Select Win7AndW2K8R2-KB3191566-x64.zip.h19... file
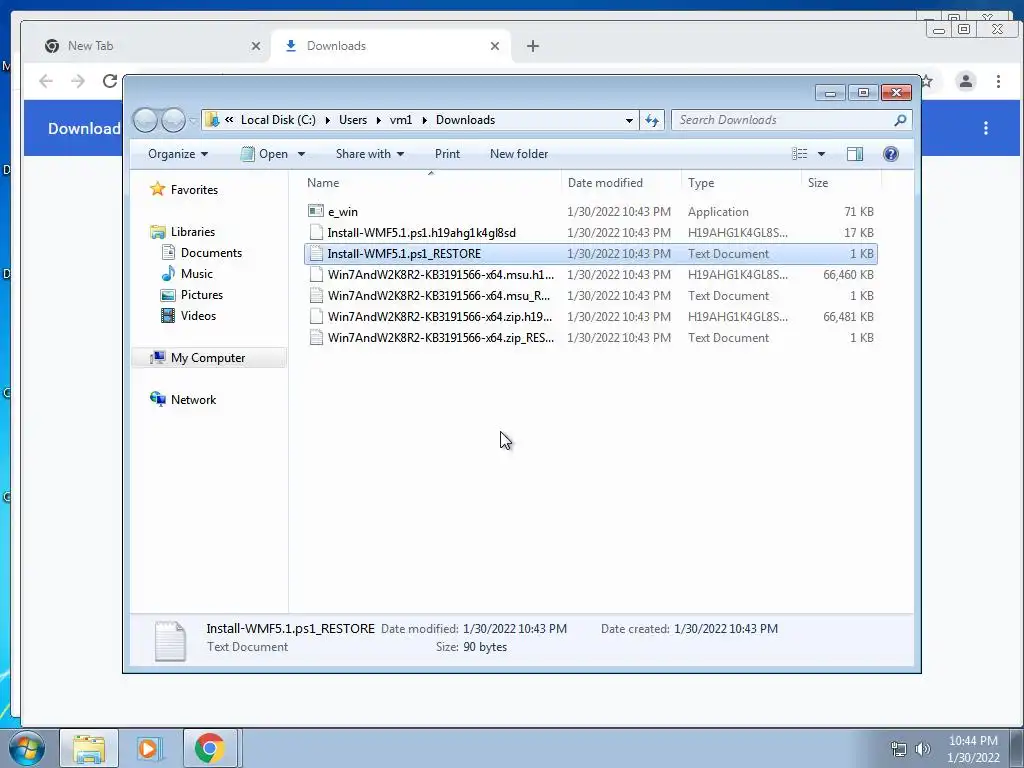1024x768 pixels. coord(590,317)
